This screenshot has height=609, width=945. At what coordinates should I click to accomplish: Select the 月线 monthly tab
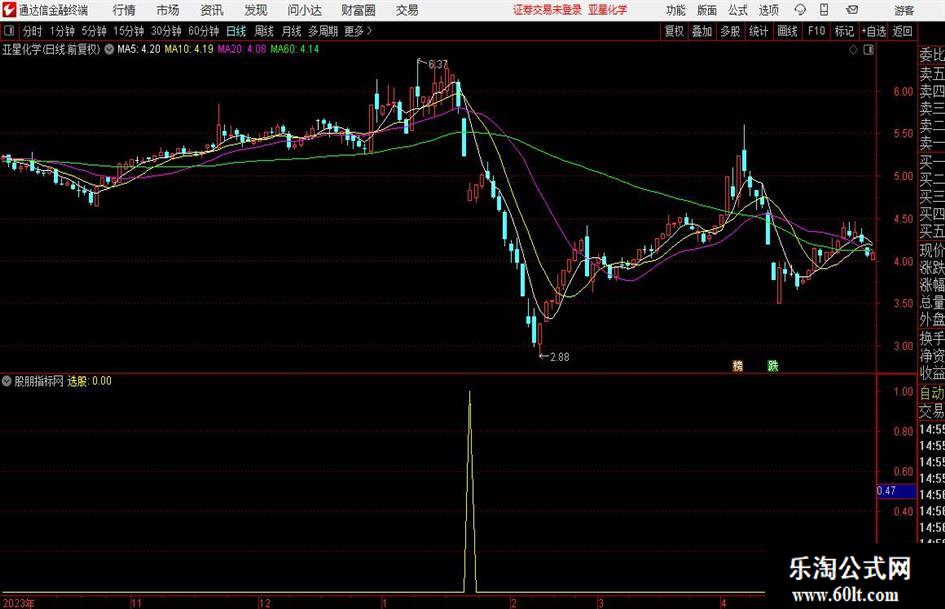pyautogui.click(x=292, y=31)
